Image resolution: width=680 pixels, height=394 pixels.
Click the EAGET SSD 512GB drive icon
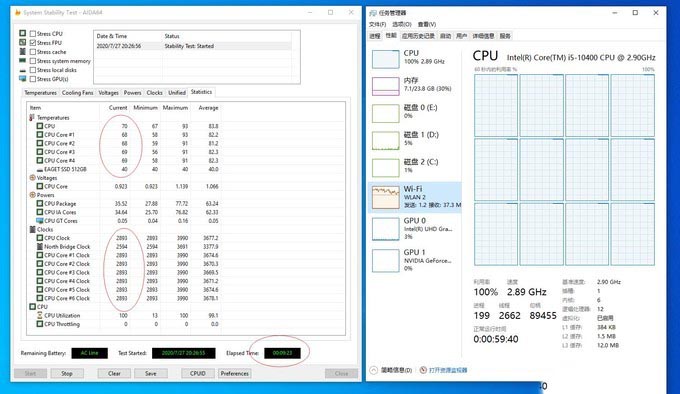[39, 169]
